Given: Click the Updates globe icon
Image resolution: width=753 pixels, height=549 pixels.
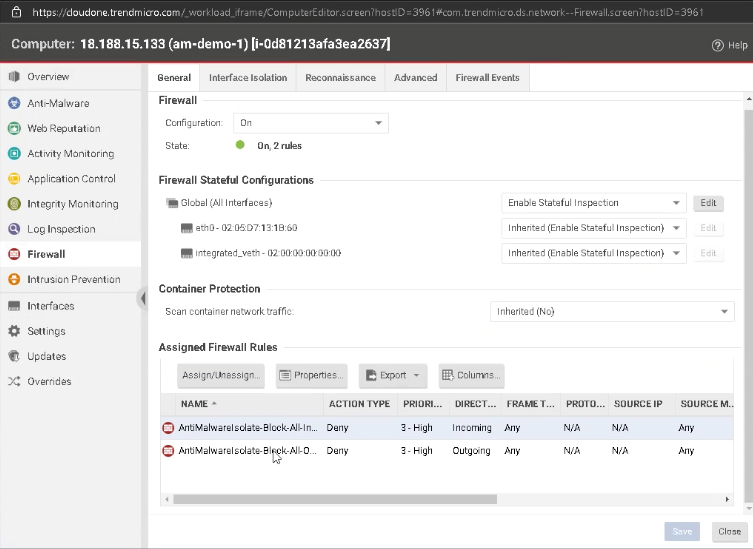Looking at the screenshot, I should tap(14, 356).
